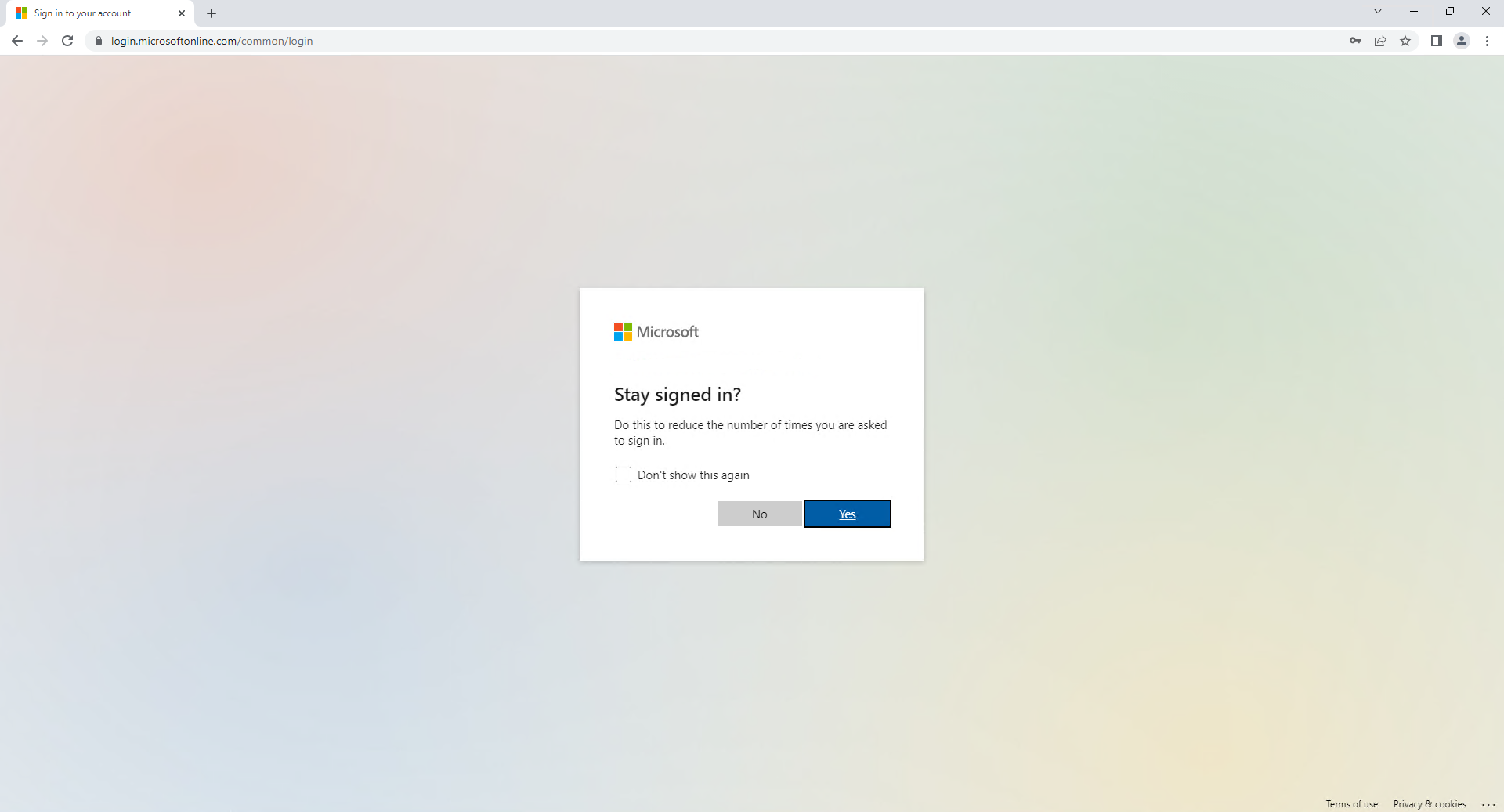1504x812 pixels.
Task: Click Yes to stay signed in
Action: pyautogui.click(x=848, y=514)
